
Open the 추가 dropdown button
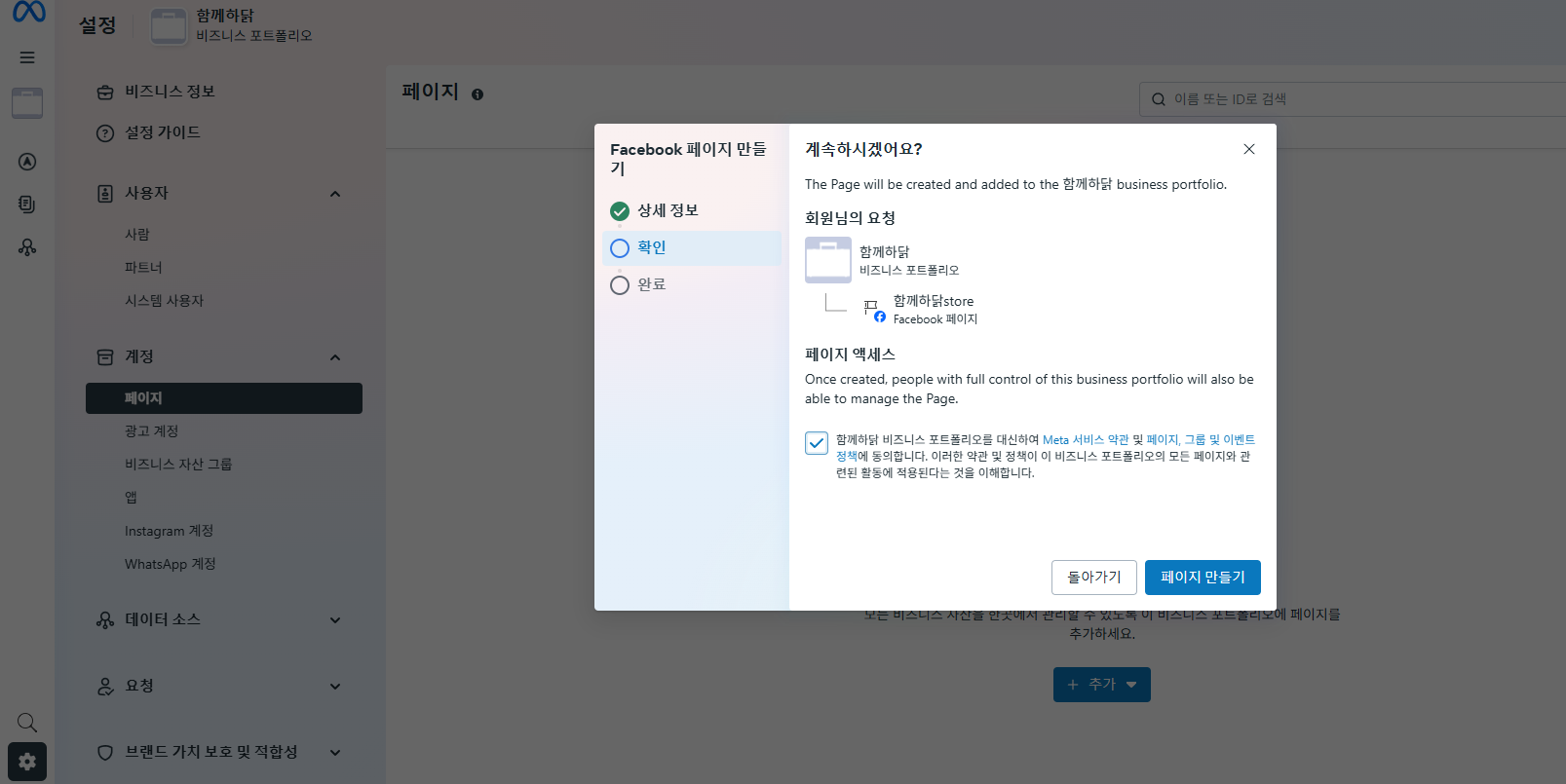pos(1102,685)
